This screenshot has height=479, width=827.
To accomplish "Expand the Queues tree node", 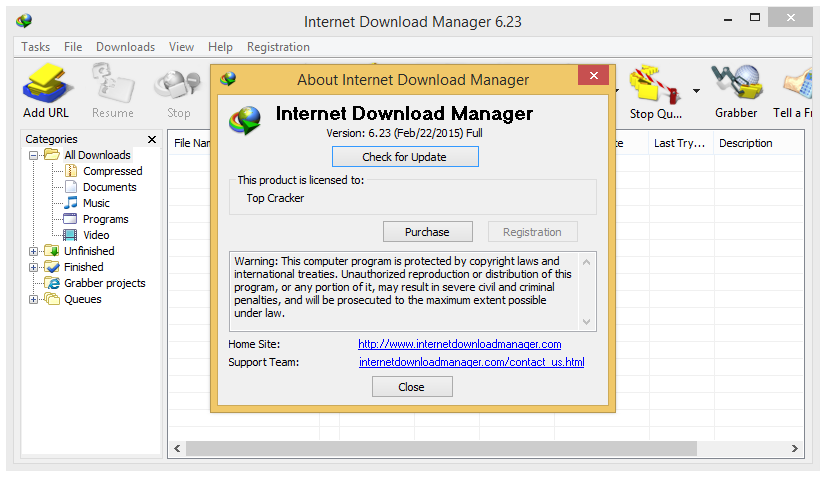I will 33,299.
